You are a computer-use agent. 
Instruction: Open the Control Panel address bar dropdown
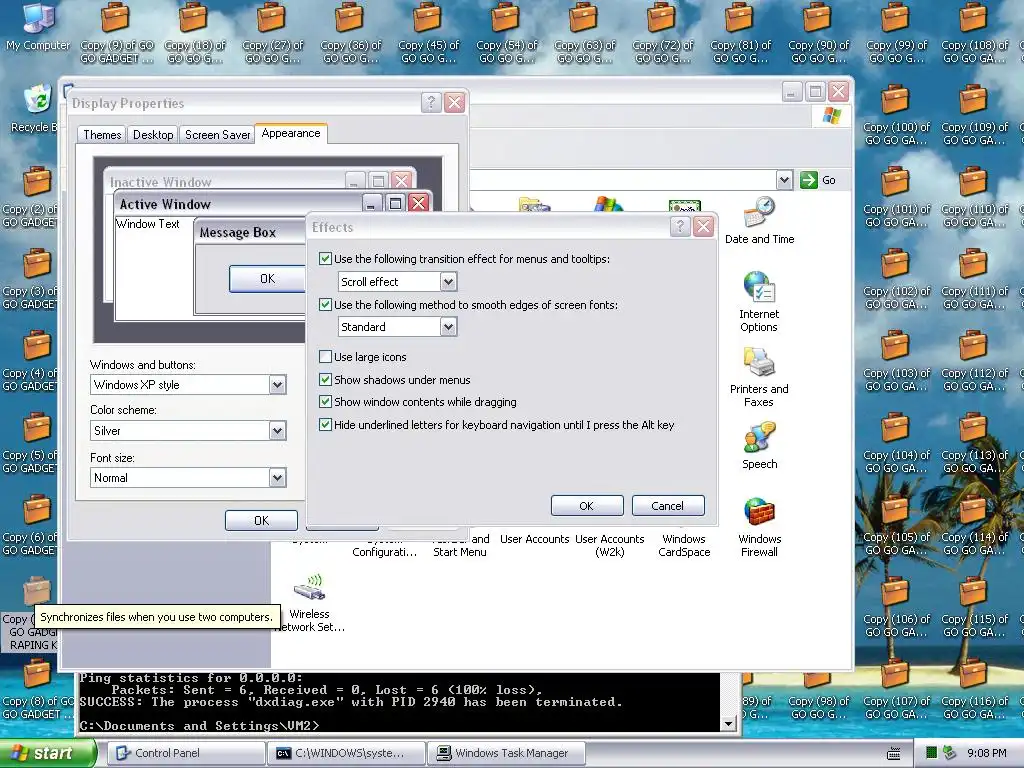pos(784,180)
